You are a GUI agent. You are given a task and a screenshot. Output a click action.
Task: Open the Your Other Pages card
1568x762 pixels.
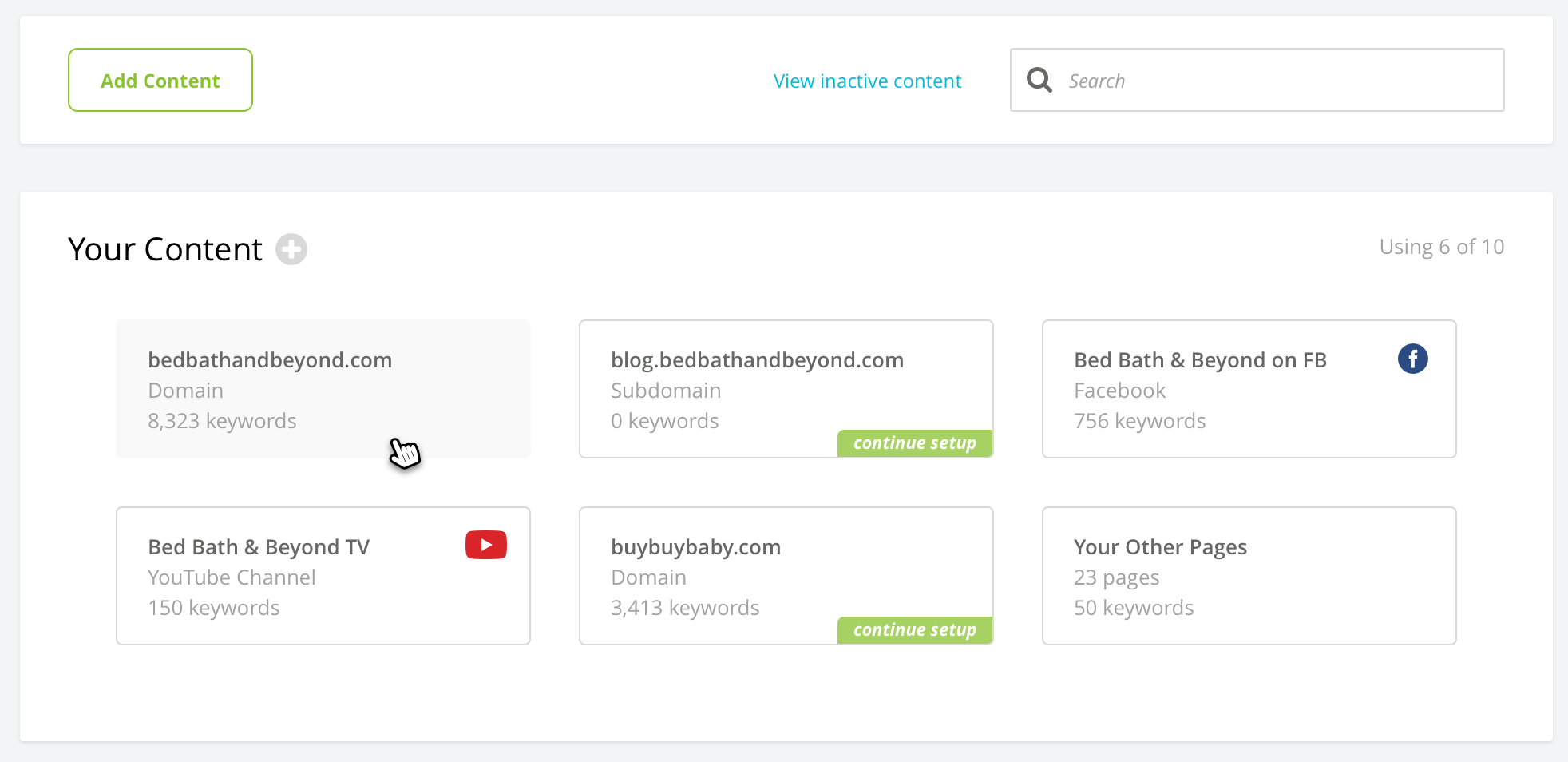coord(1249,576)
